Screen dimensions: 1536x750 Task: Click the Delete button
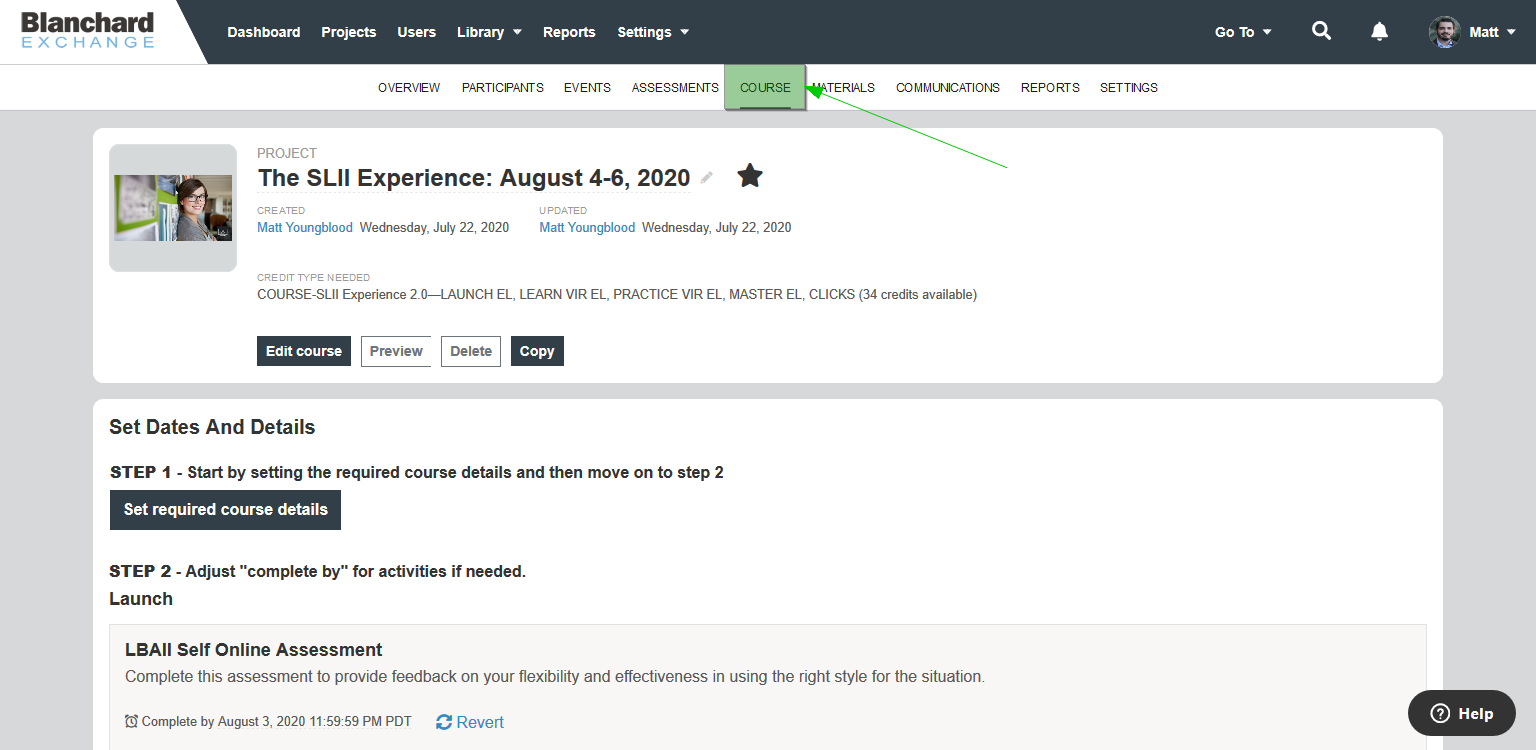(471, 351)
